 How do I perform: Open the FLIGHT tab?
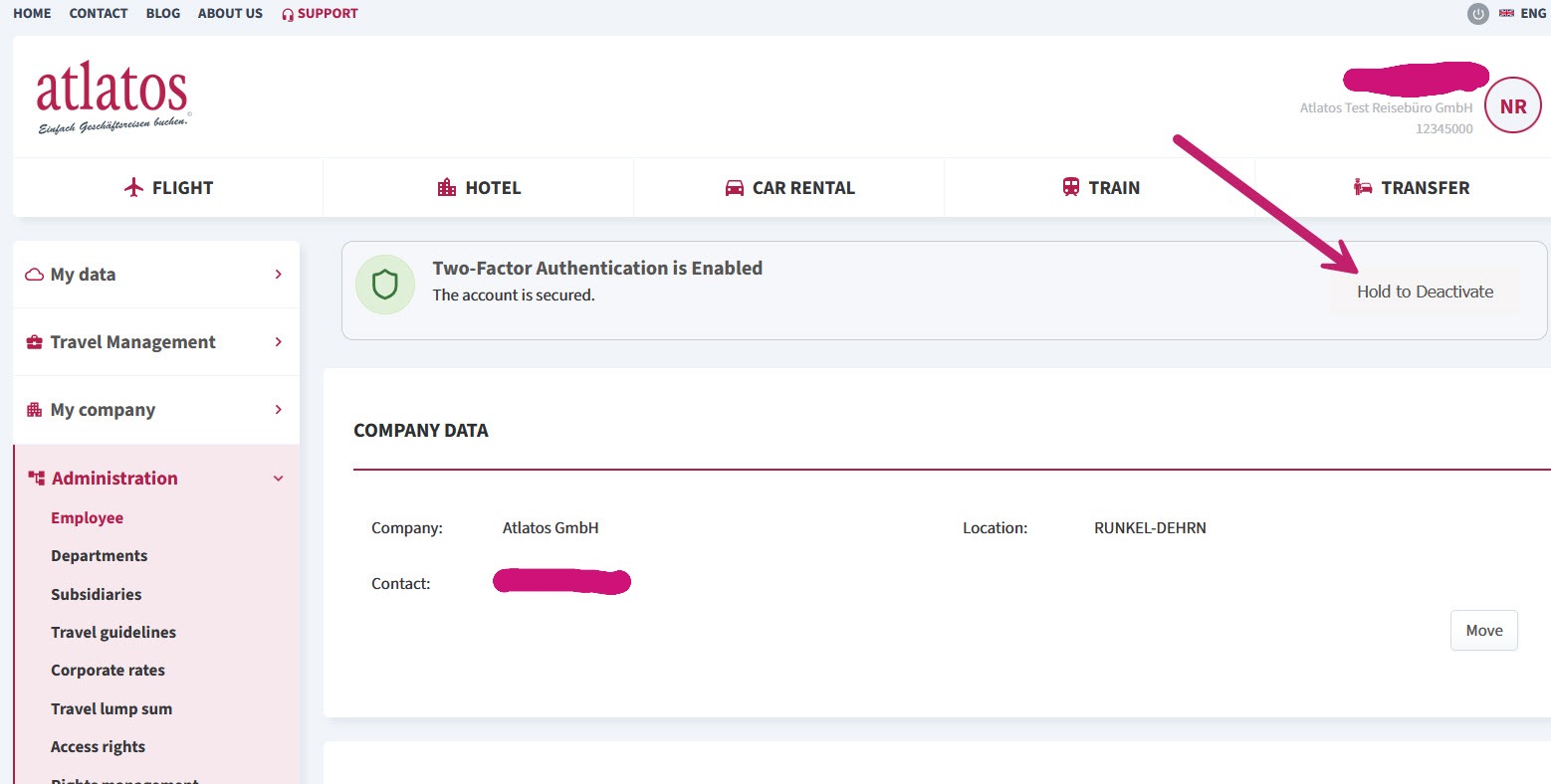(168, 187)
